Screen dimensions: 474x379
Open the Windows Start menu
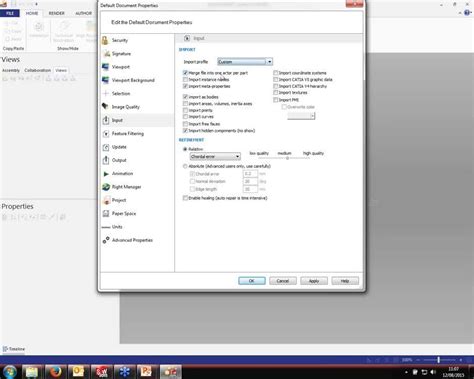pyautogui.click(x=10, y=372)
